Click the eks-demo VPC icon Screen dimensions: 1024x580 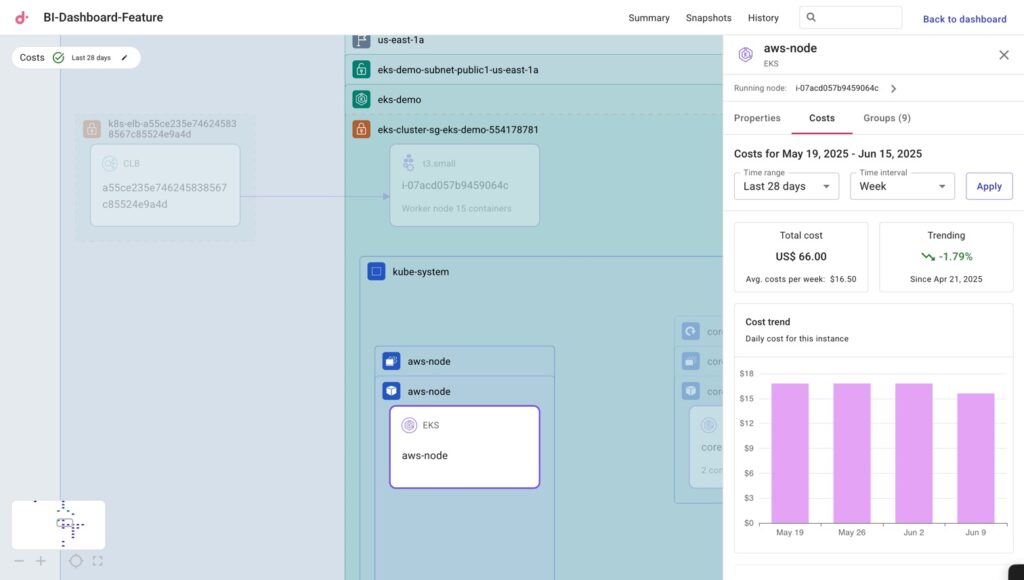361,99
